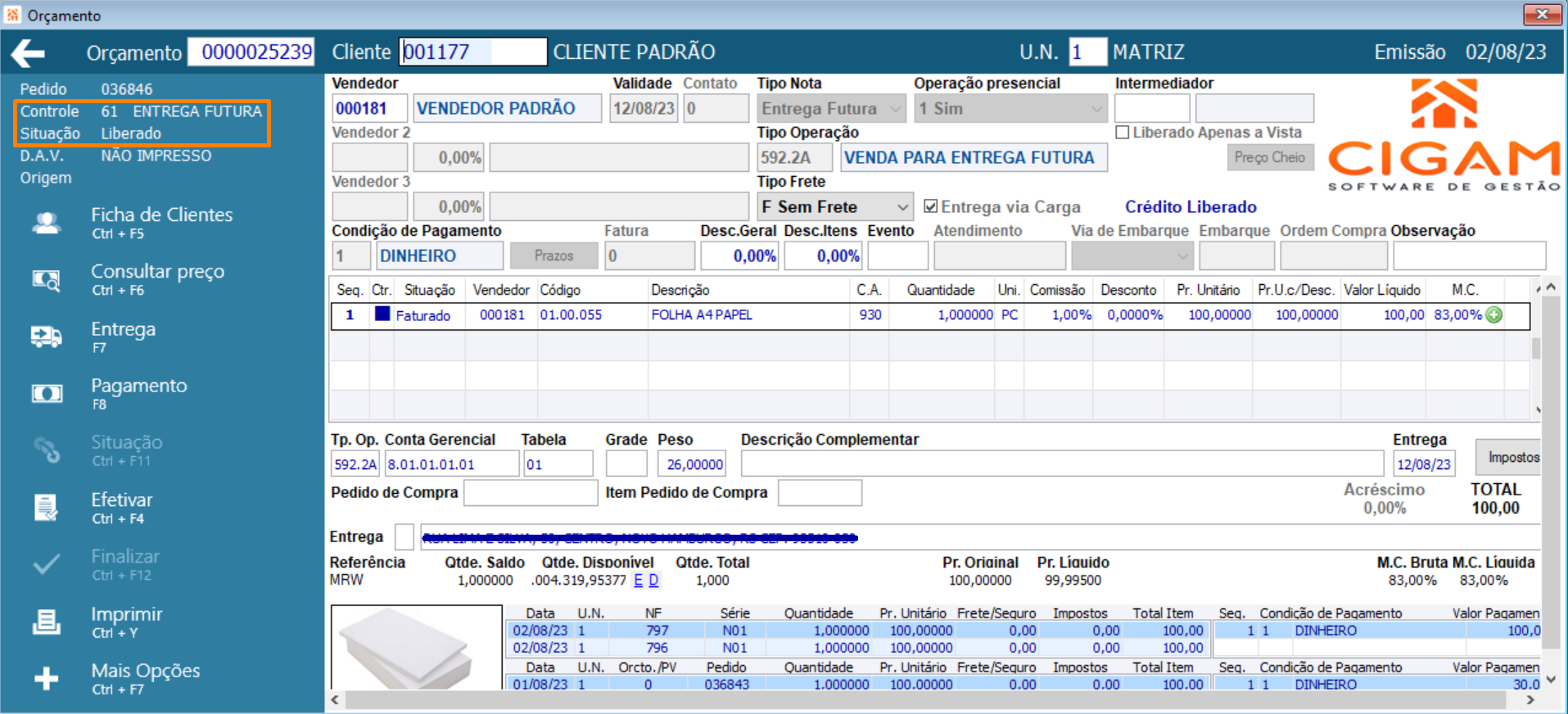Viewport: 1568px width, 714px height.
Task: Click the Efetivar document icon
Action: pos(47,508)
